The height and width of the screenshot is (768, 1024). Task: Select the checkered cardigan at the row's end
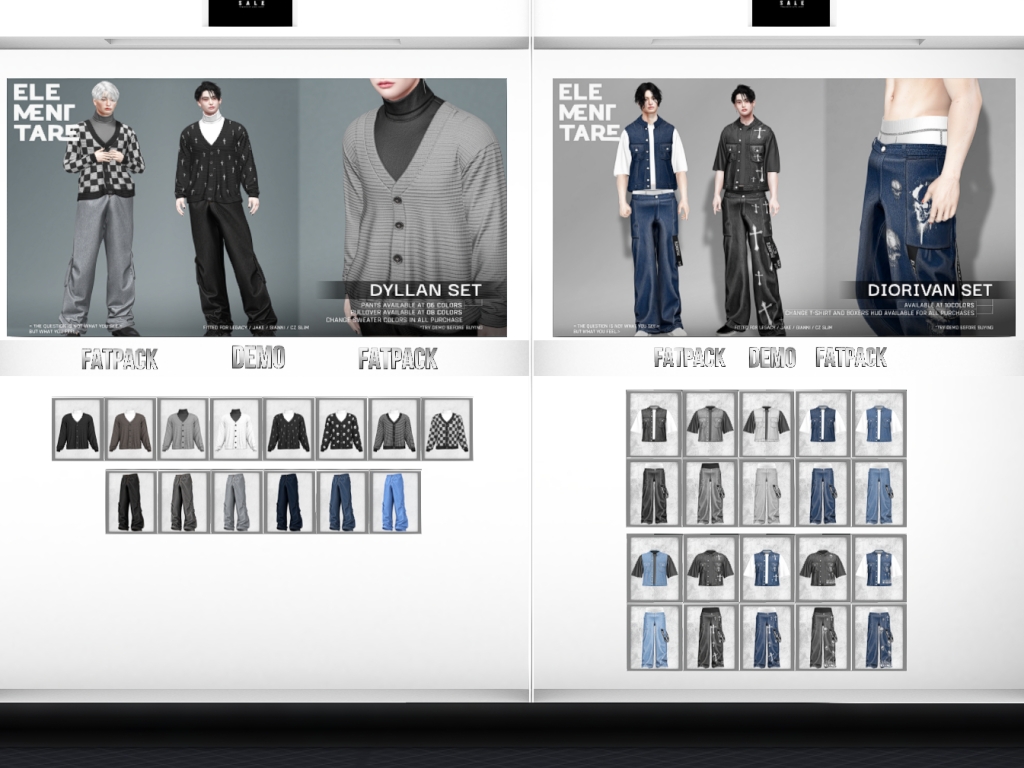(447, 429)
